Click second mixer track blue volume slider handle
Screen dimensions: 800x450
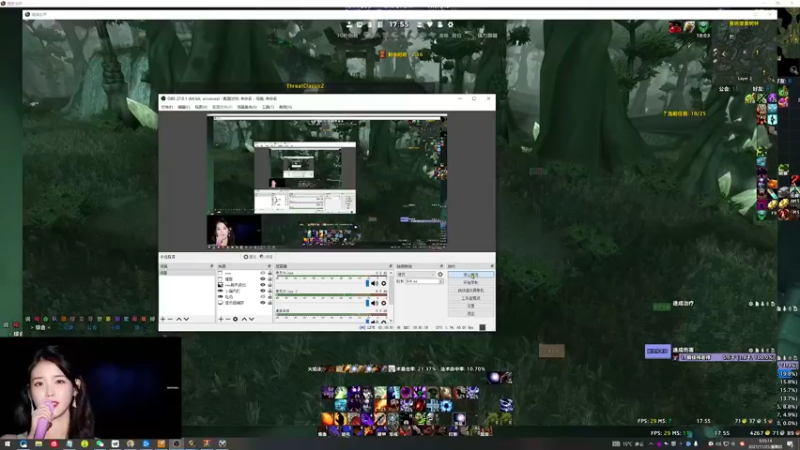point(367,303)
